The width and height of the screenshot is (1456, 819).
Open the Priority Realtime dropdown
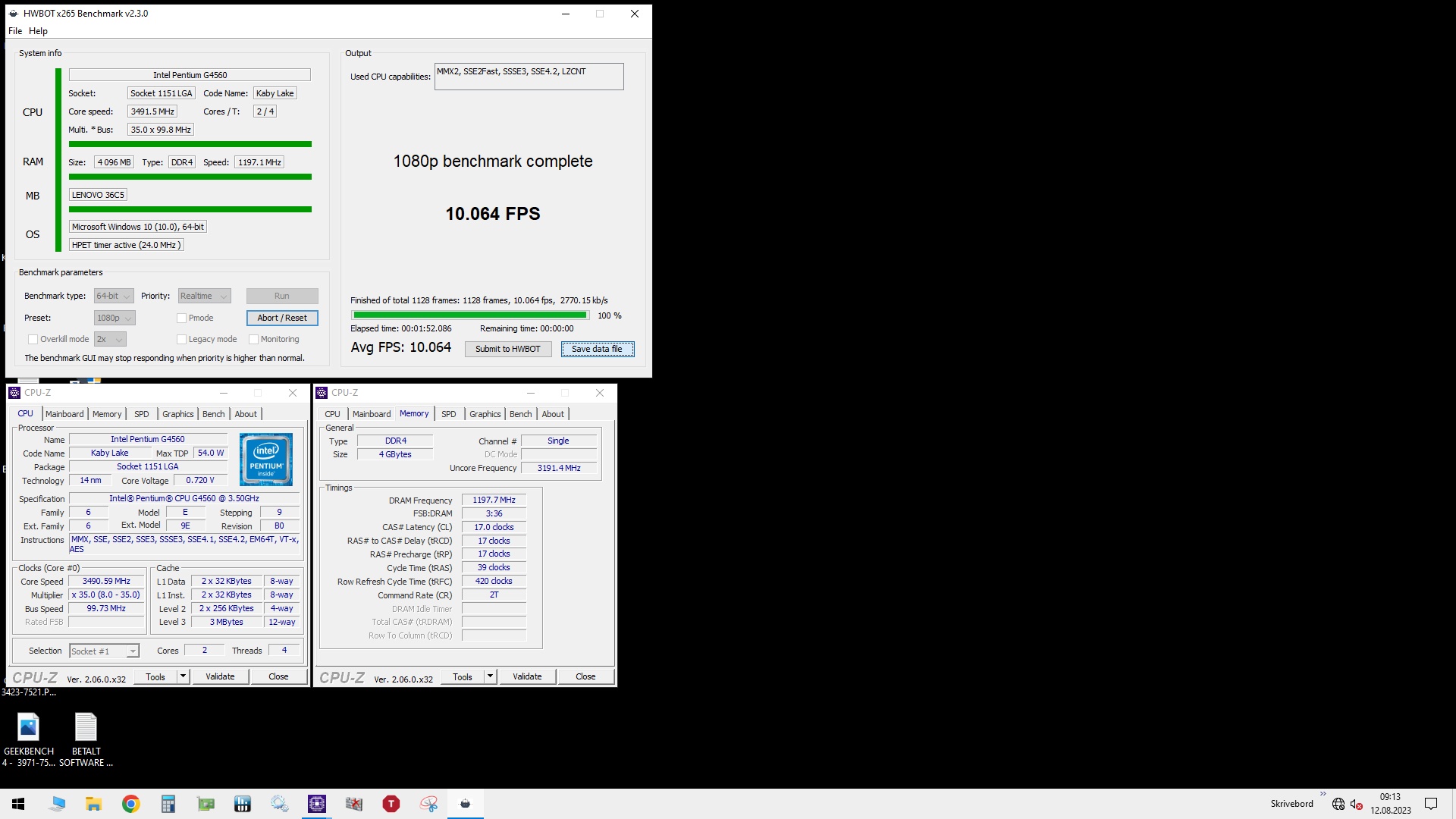tap(204, 297)
